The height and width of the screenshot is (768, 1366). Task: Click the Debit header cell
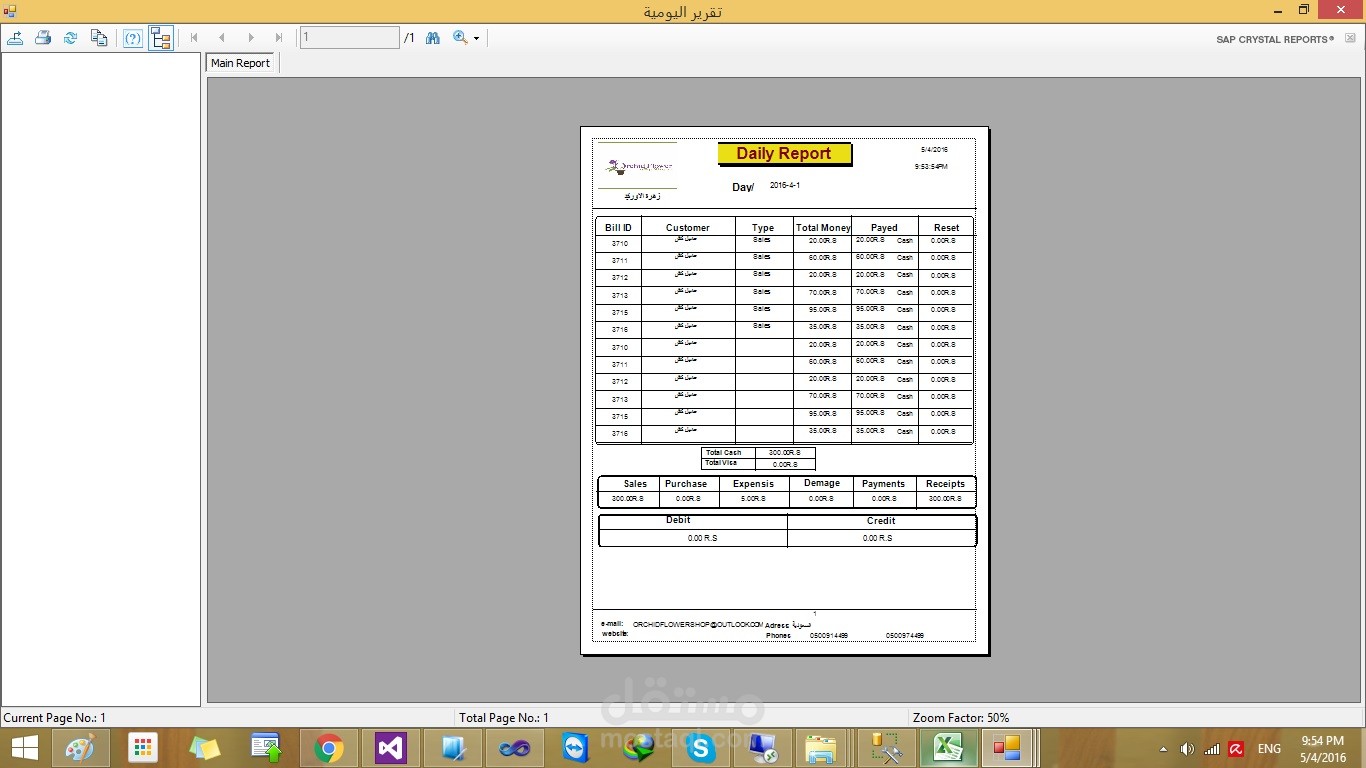click(x=678, y=520)
